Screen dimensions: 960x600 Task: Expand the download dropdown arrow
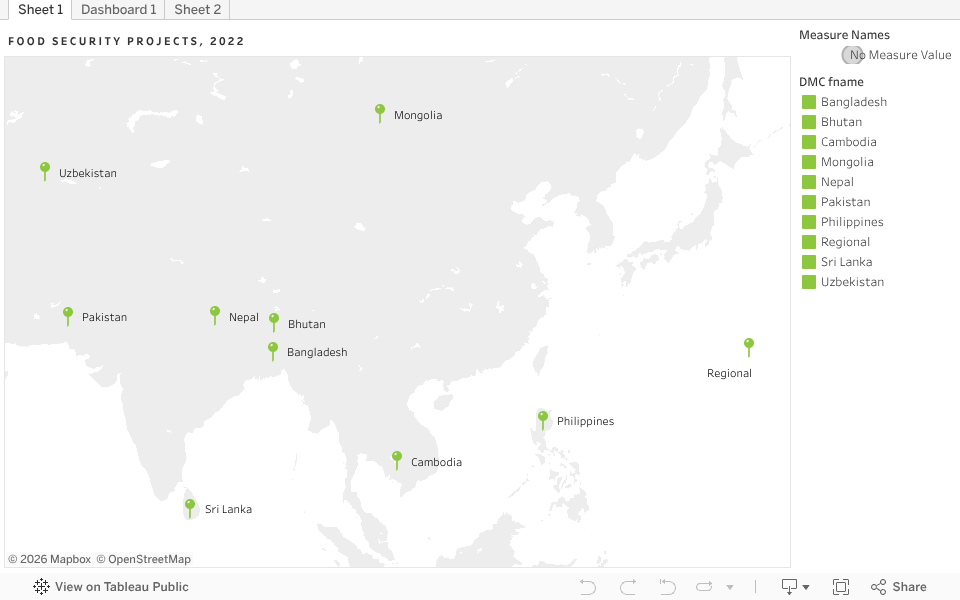(x=806, y=587)
